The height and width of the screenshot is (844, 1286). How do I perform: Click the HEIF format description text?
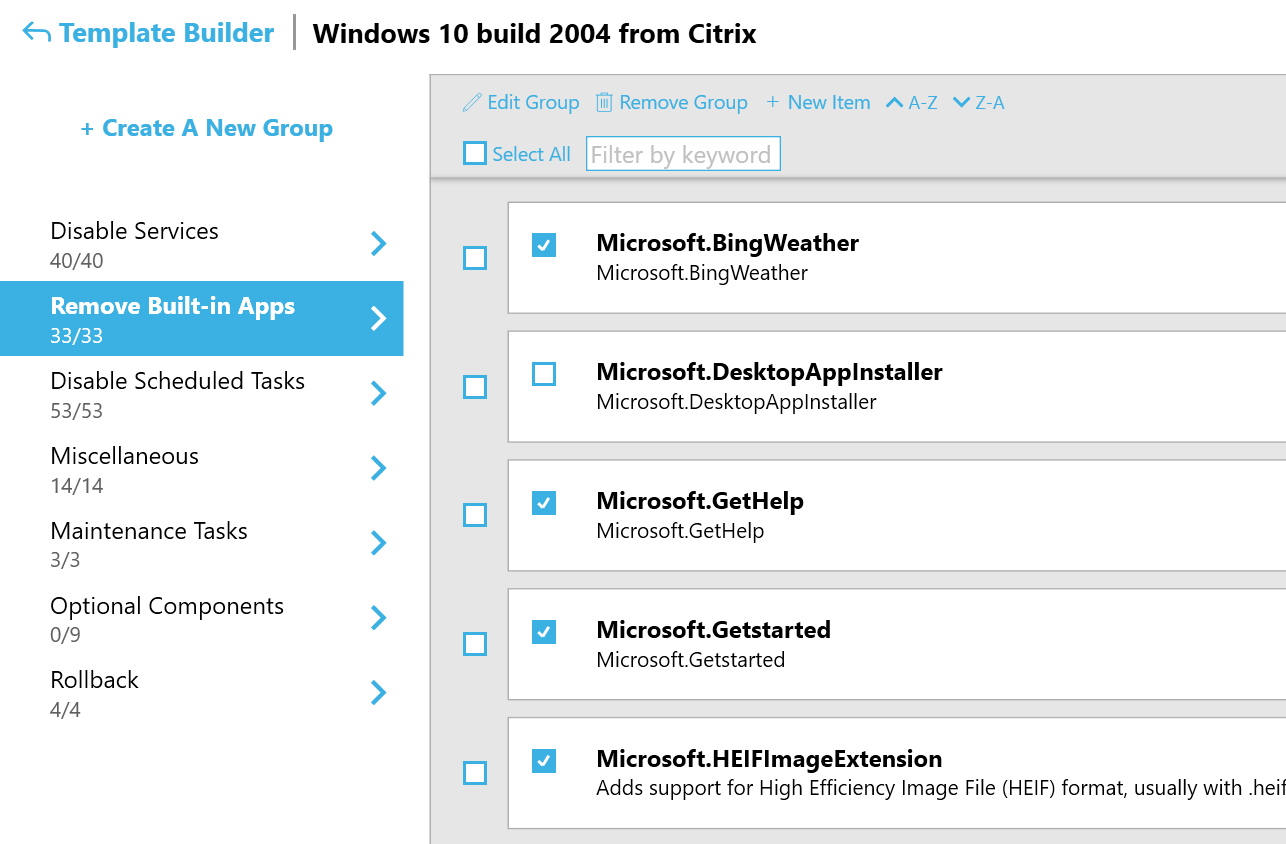coord(940,788)
